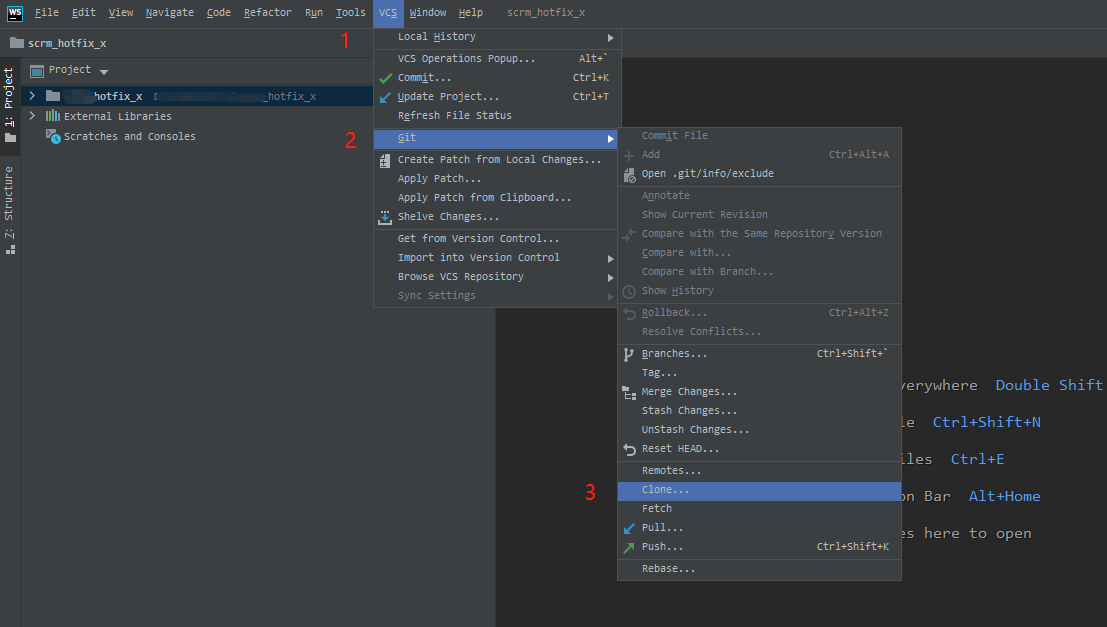Image resolution: width=1107 pixels, height=627 pixels.
Task: Expand the hotfix_x project tree node
Action: (x=32, y=95)
